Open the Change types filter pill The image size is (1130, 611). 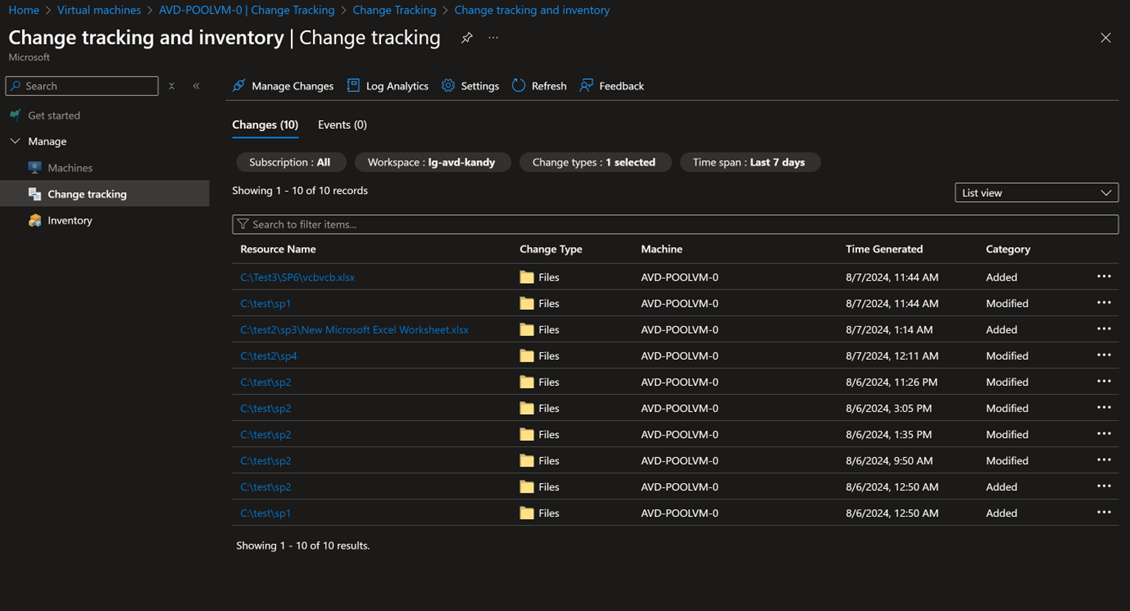(x=595, y=162)
